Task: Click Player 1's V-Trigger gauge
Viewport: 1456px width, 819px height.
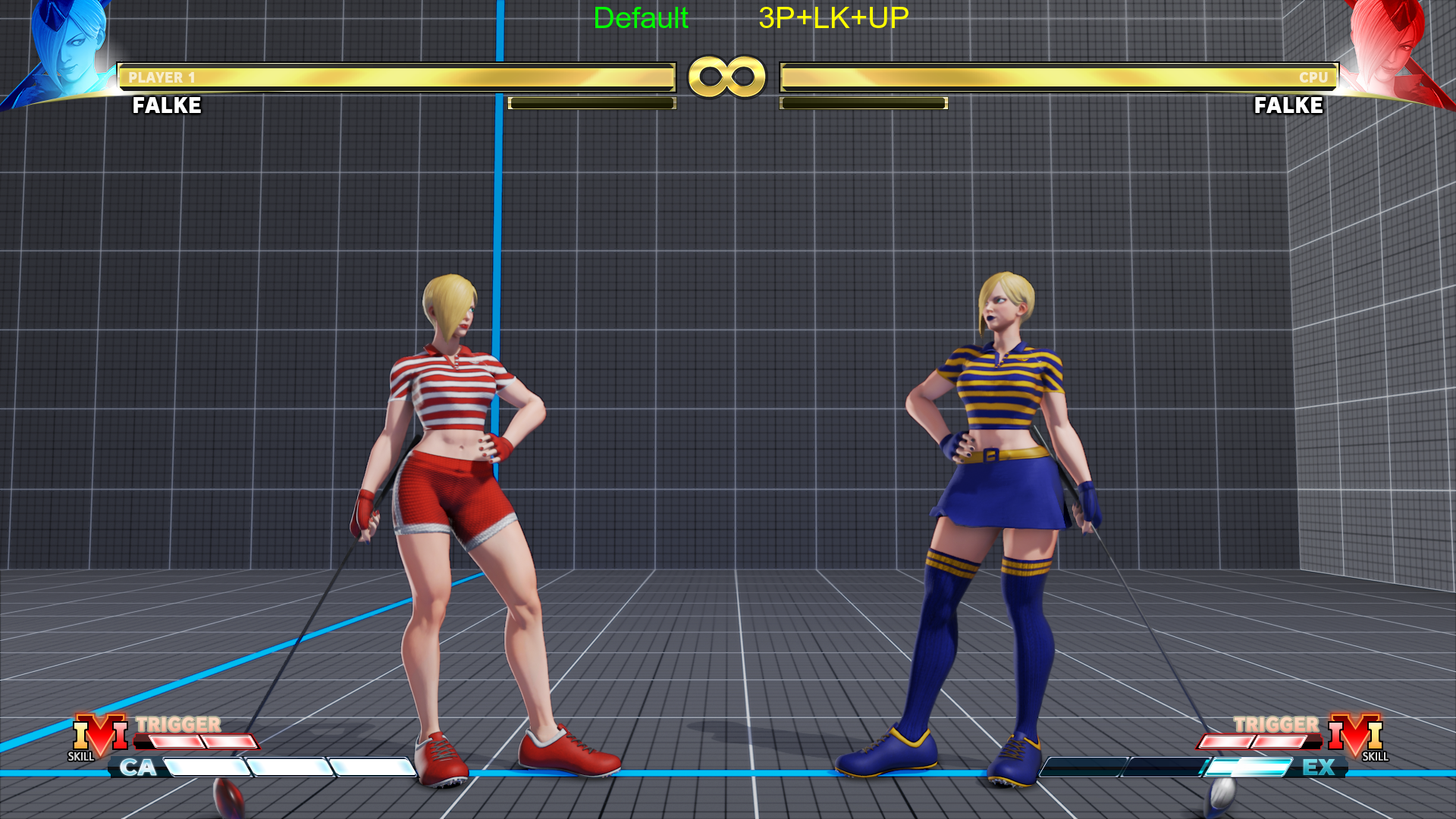Action: pos(198,741)
